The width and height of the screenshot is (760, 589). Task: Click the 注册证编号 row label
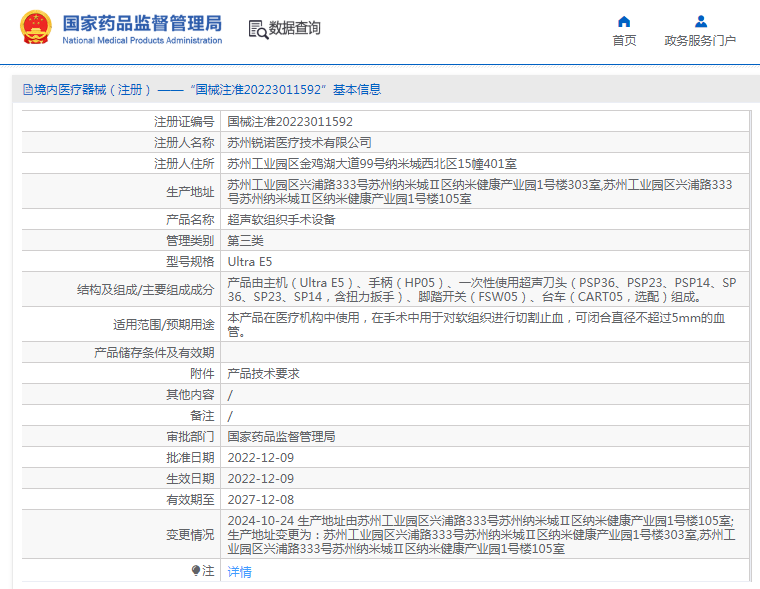(184, 122)
